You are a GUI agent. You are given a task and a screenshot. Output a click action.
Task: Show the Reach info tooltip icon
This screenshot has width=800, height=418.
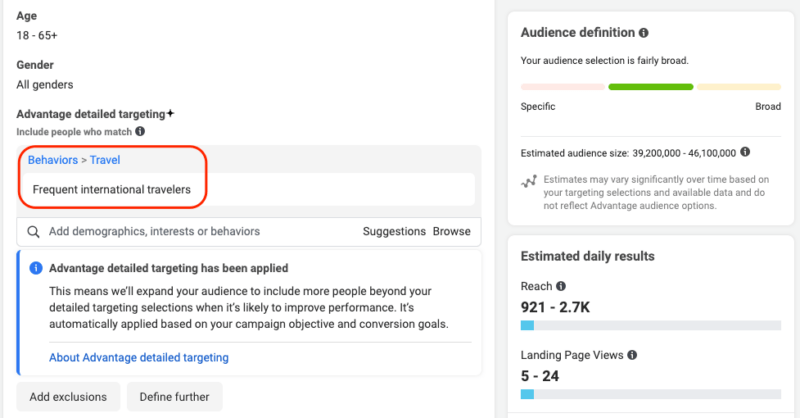[560, 286]
